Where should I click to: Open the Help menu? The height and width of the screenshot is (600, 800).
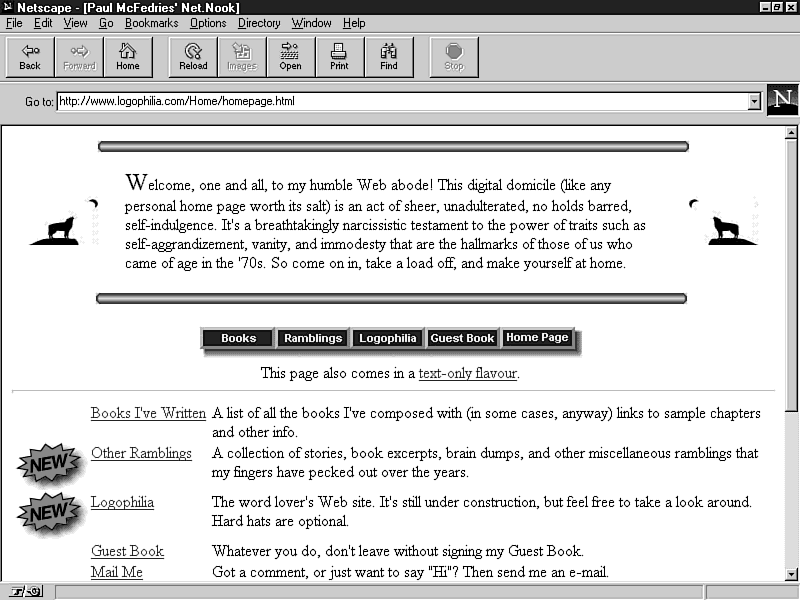point(354,23)
